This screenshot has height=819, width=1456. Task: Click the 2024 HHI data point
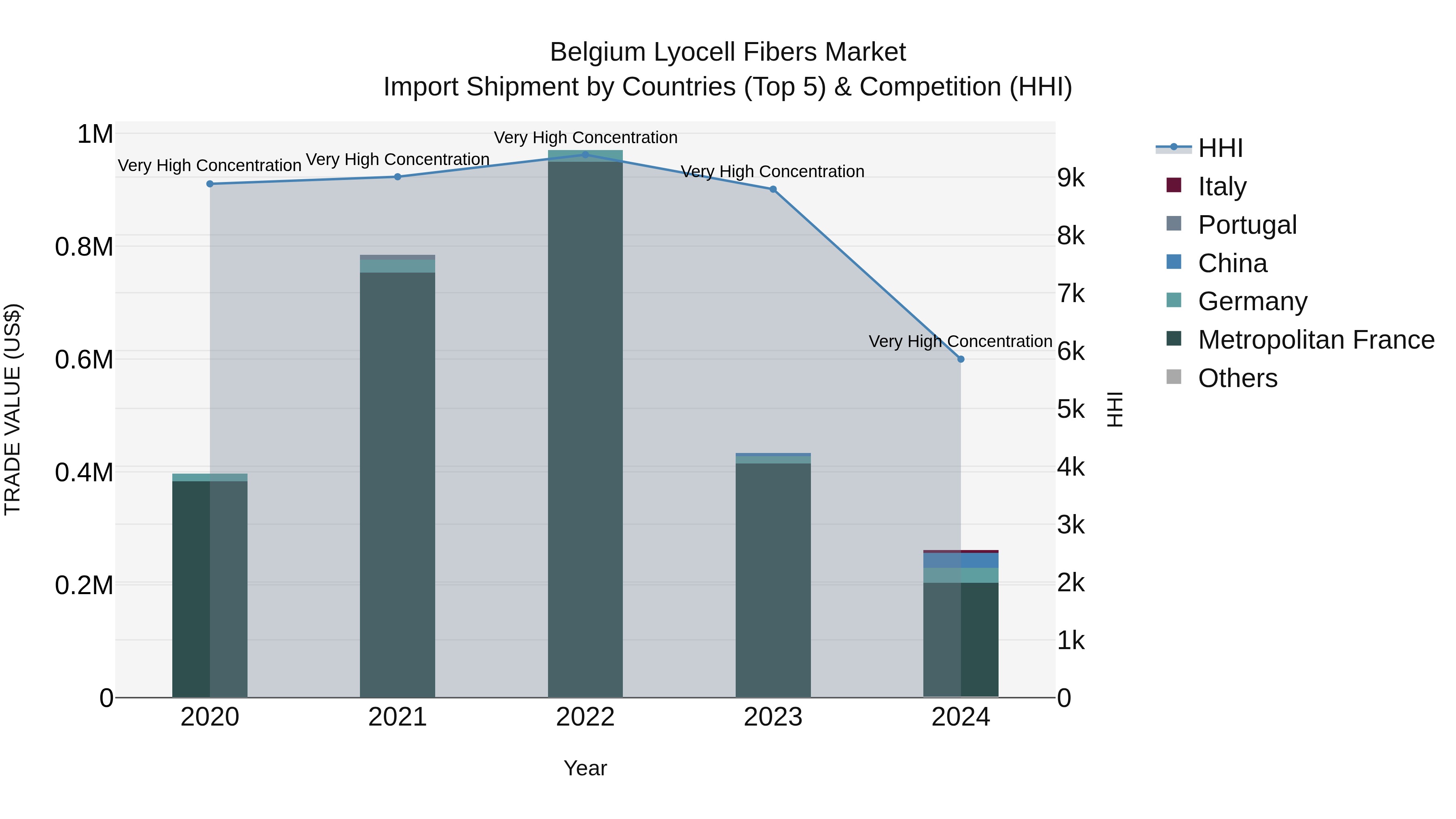click(x=961, y=359)
